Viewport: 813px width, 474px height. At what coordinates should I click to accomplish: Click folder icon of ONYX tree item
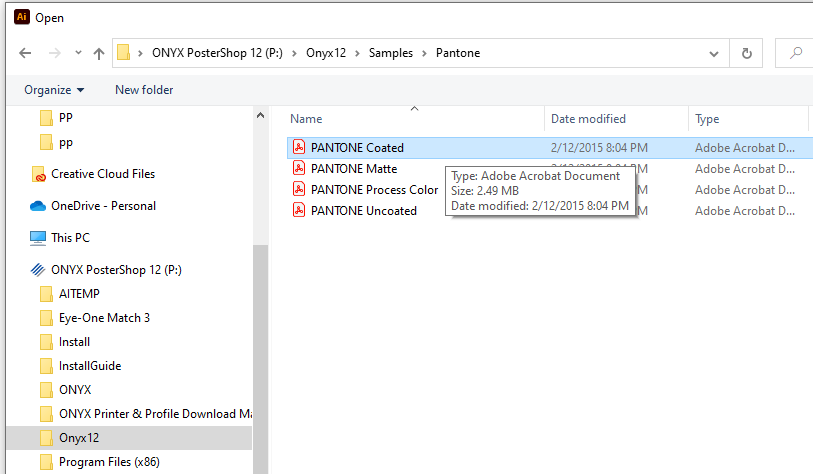46,390
